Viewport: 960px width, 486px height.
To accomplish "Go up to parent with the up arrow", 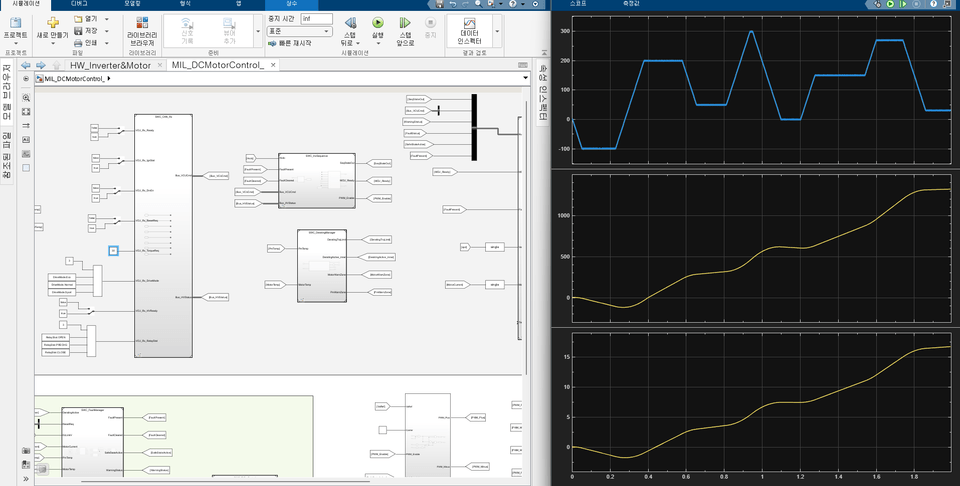I will click(56, 65).
